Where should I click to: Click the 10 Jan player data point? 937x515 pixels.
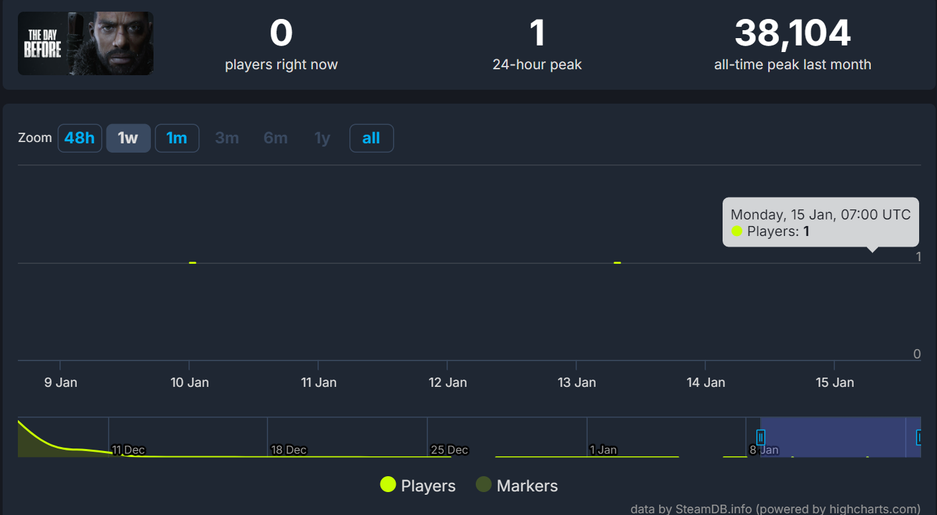193,263
